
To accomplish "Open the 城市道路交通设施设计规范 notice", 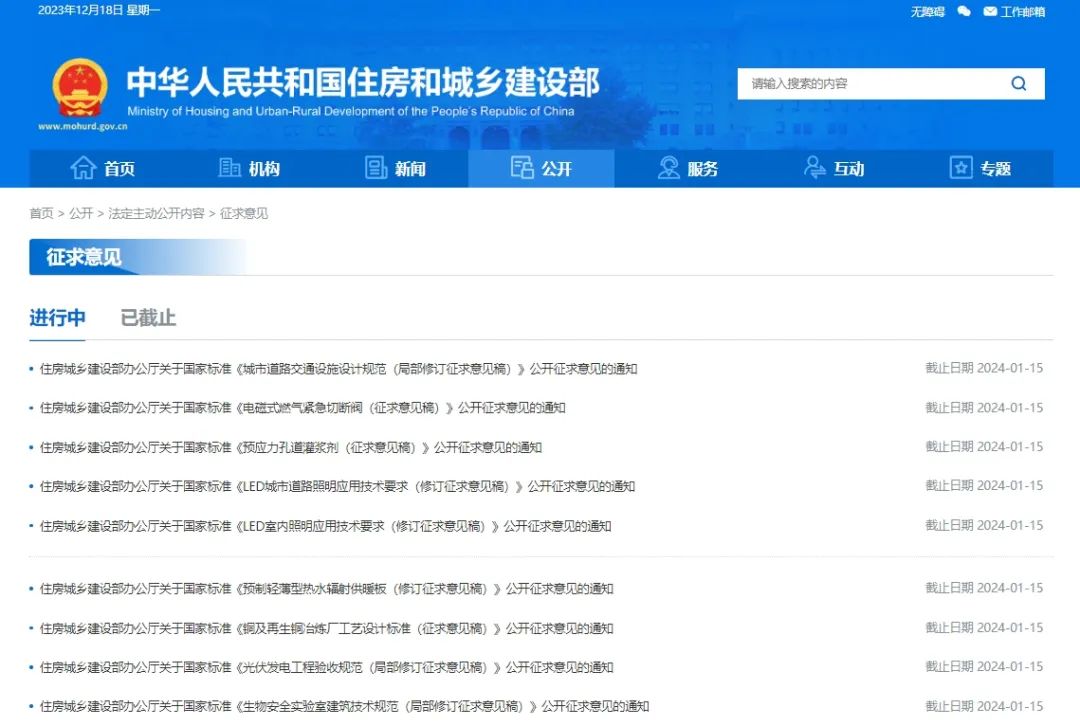I will [x=338, y=369].
